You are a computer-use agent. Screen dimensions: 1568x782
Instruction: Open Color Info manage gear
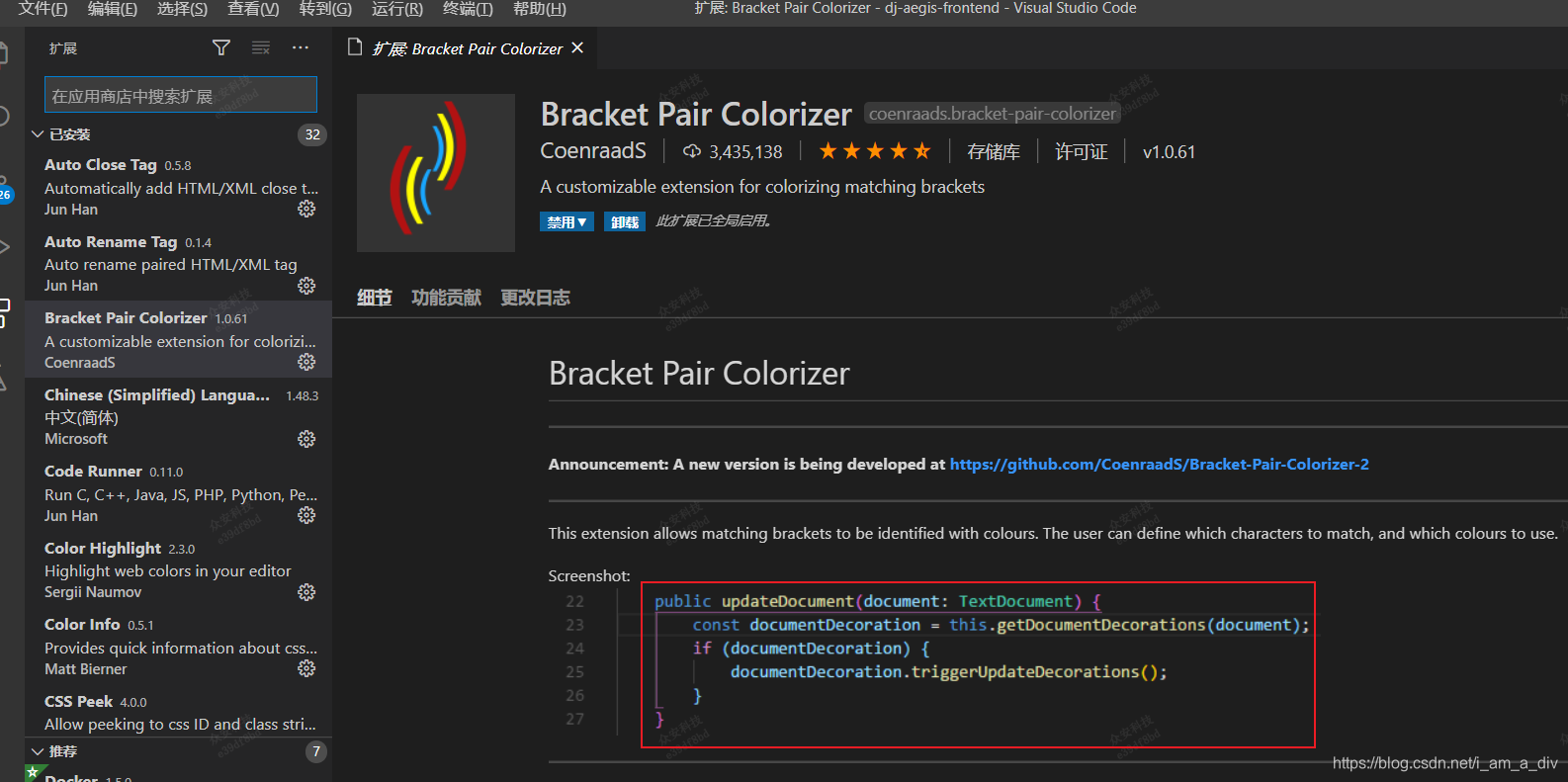click(x=306, y=668)
